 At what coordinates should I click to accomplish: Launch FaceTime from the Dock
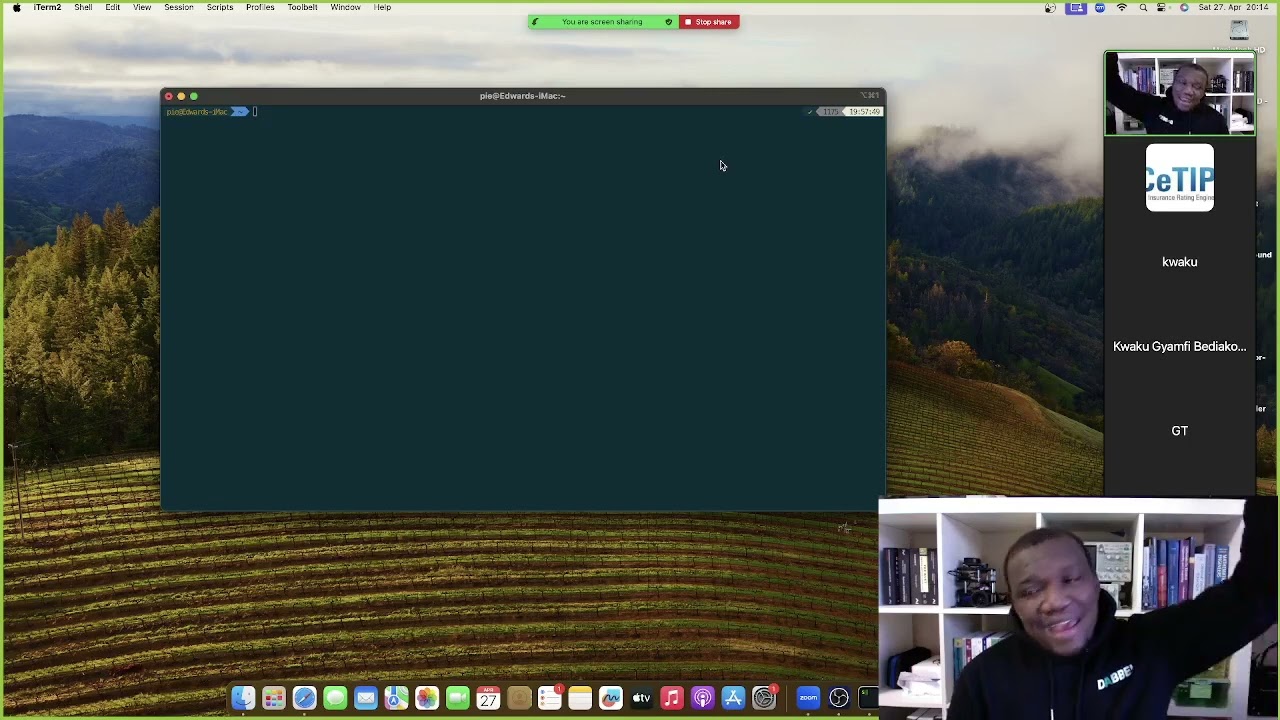pos(458,698)
